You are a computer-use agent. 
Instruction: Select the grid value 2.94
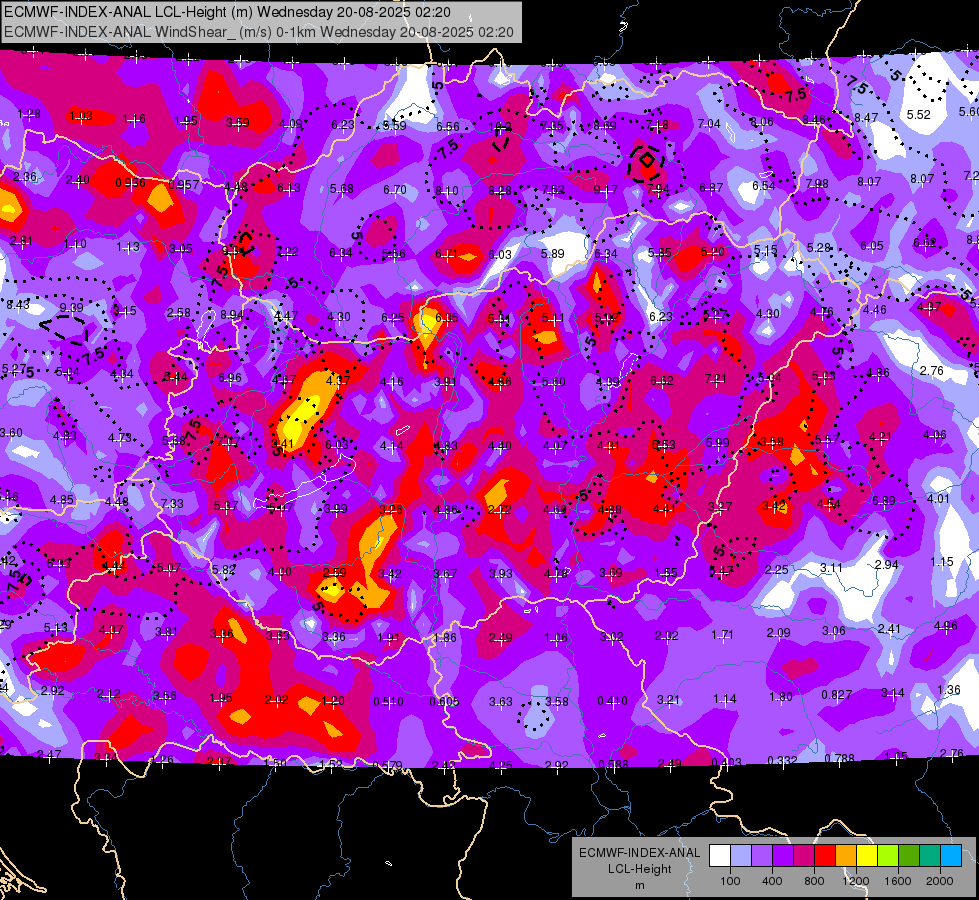886,565
